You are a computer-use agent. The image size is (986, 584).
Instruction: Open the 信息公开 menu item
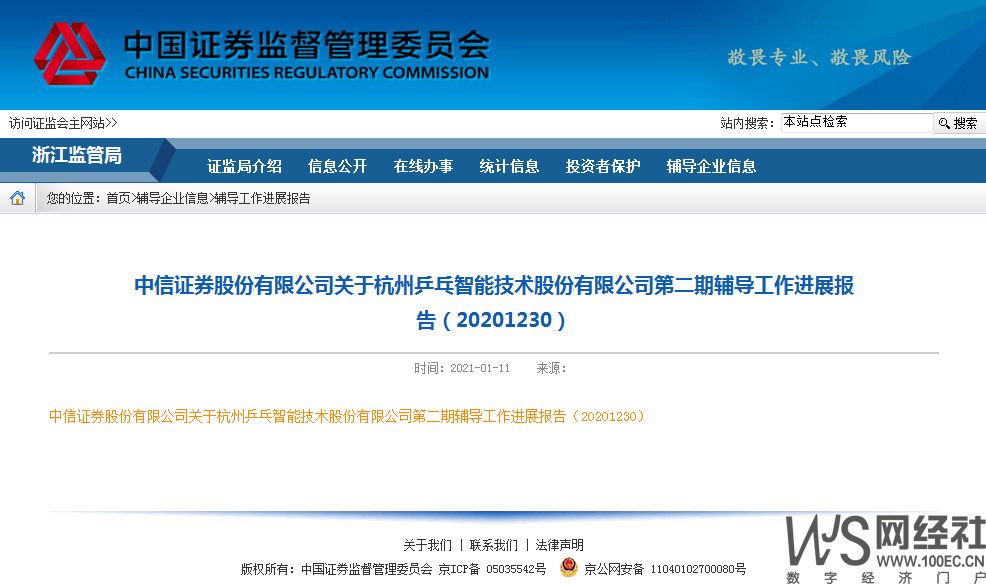coord(337,166)
